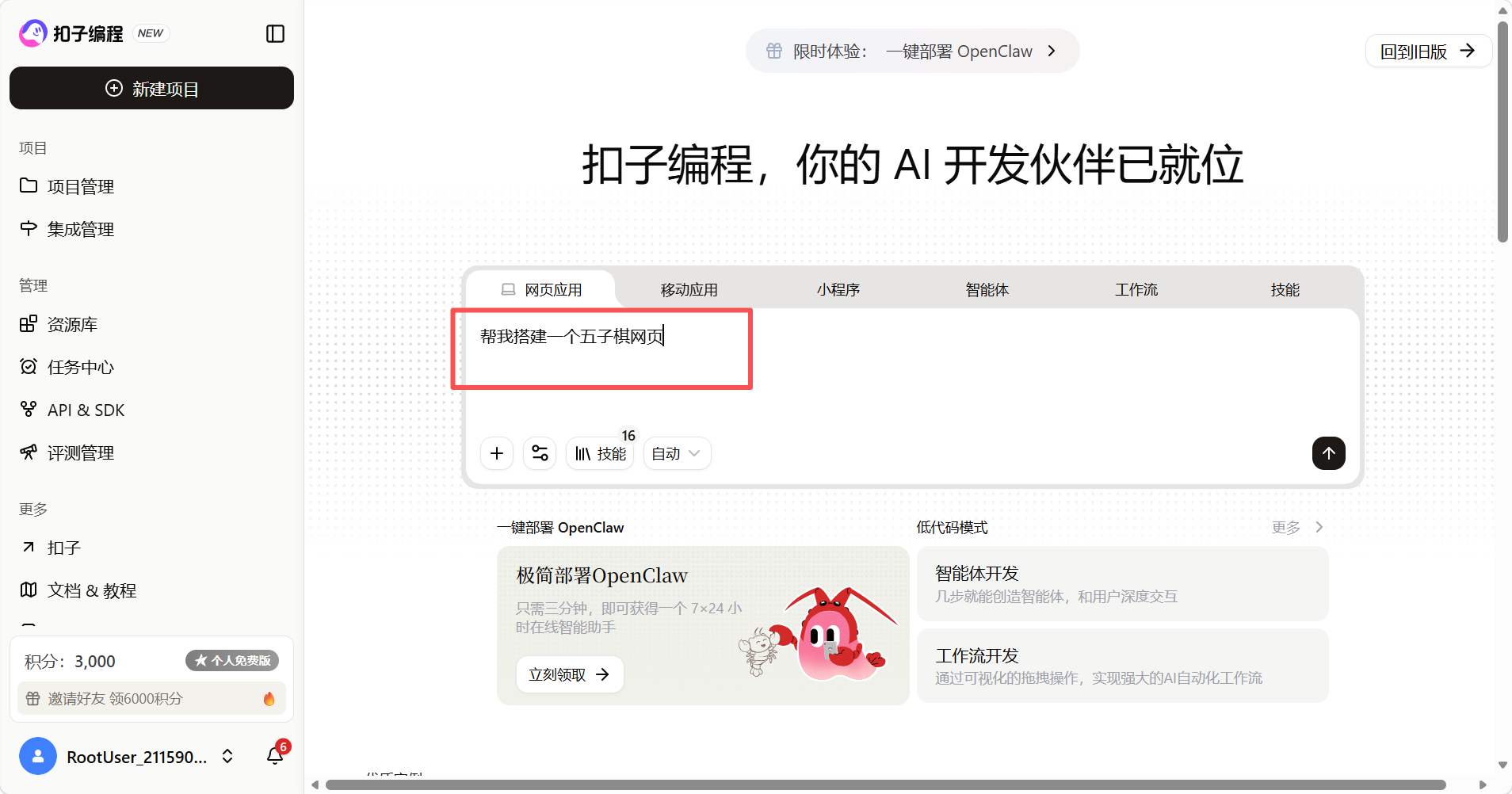Click the 限时体验 一键部署 OpenClaw banner
The width and height of the screenshot is (1512, 794).
(x=912, y=51)
